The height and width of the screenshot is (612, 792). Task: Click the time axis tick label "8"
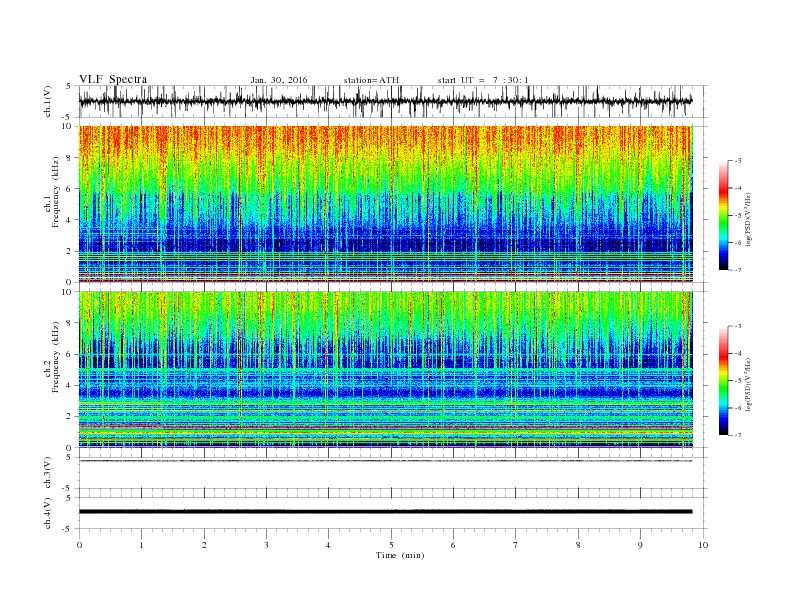pos(578,545)
